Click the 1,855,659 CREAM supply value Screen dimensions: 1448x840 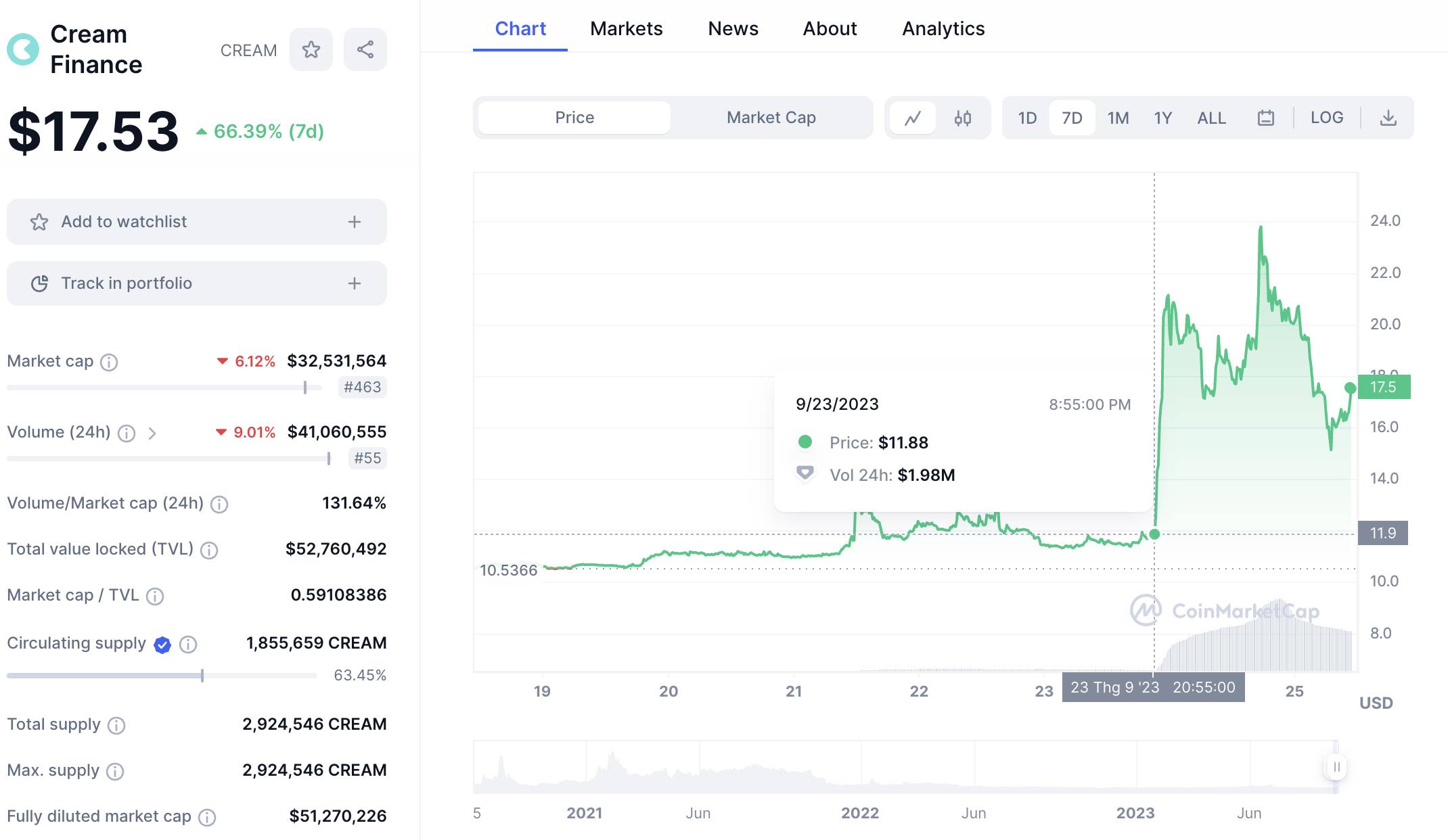pyautogui.click(x=316, y=643)
